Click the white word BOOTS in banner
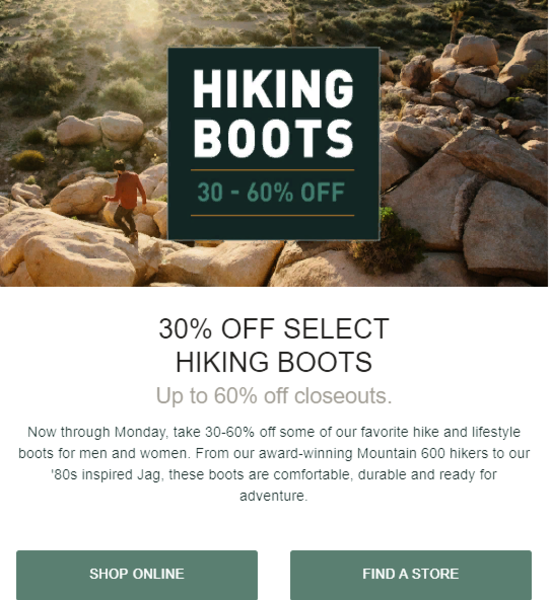The width and height of the screenshot is (550, 600). tap(273, 138)
